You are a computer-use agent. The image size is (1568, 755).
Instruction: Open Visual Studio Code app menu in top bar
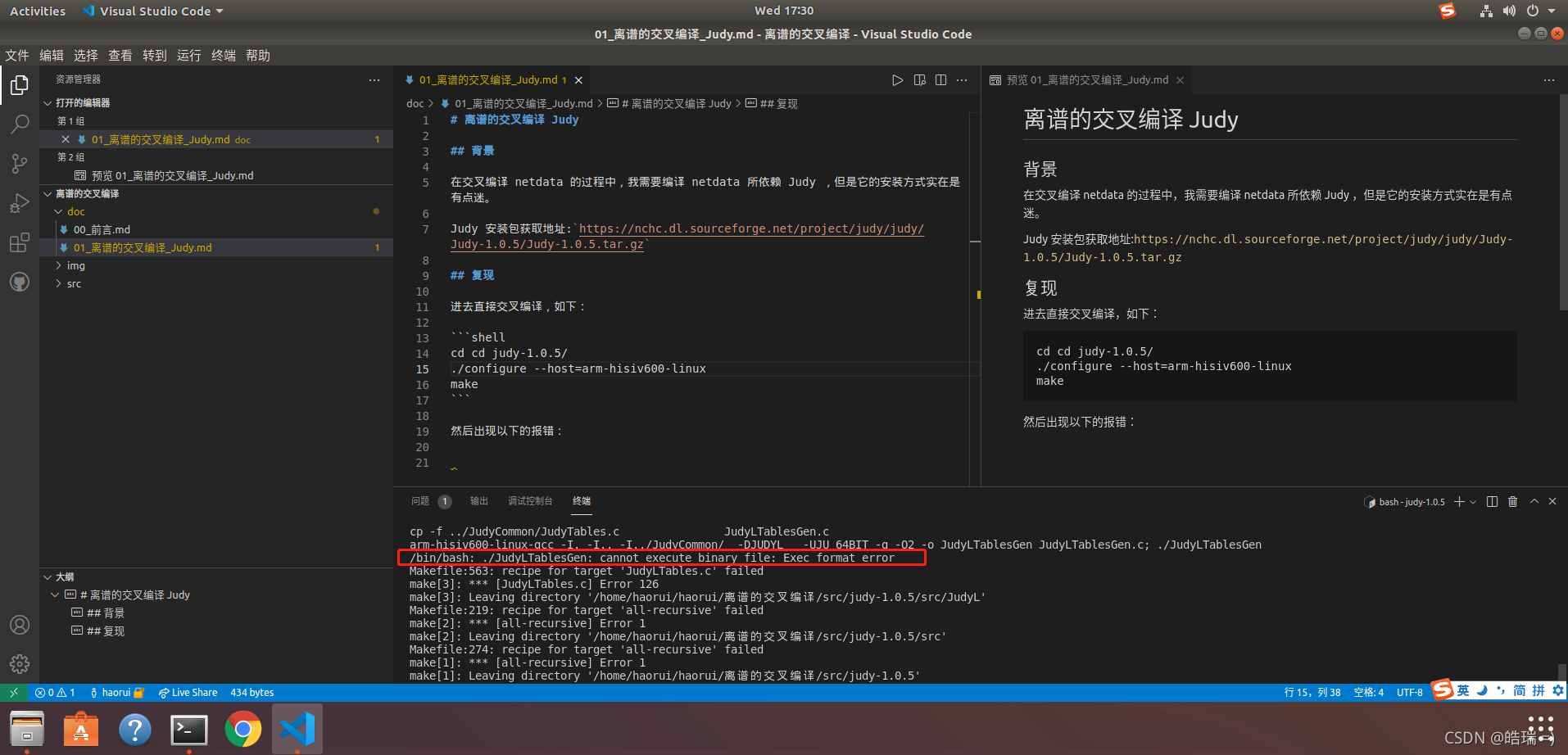coord(153,11)
